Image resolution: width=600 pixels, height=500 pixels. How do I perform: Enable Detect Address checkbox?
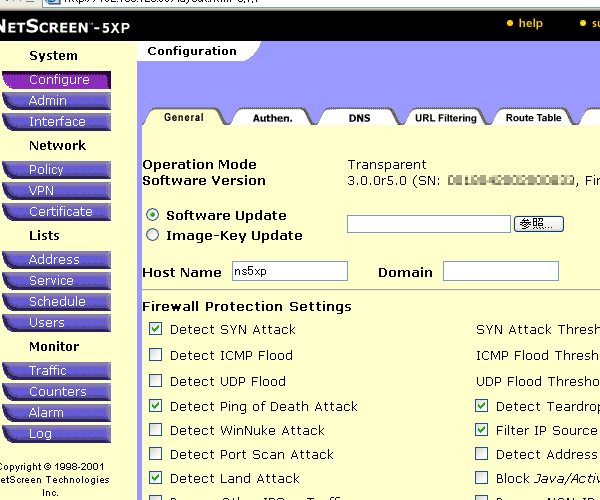pos(481,454)
